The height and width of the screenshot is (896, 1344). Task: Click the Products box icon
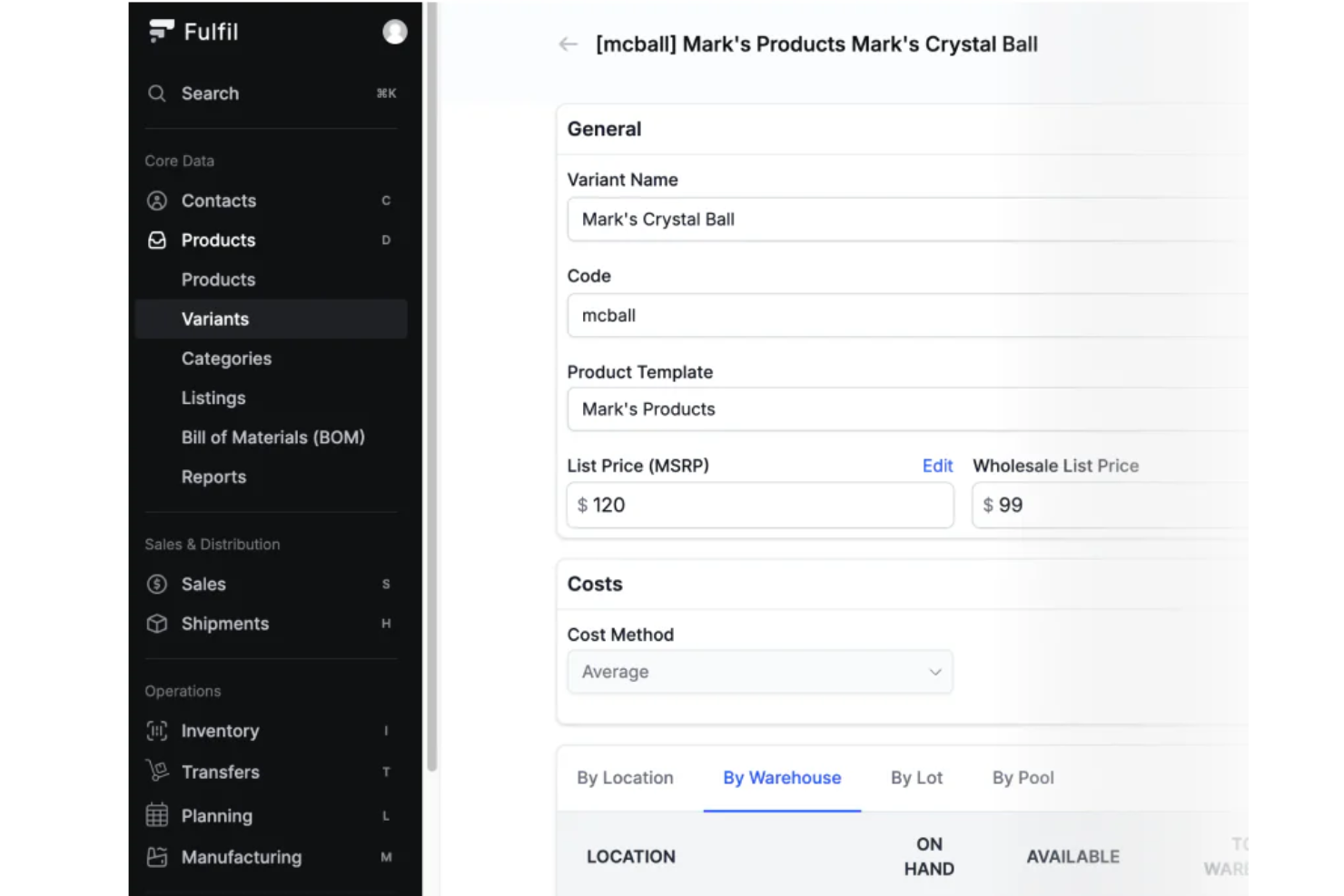pos(156,240)
